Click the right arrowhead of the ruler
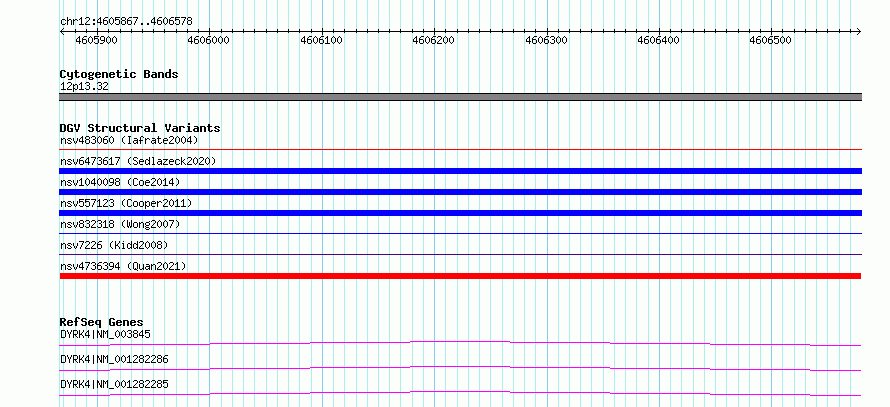This screenshot has width=890, height=407. click(x=859, y=31)
